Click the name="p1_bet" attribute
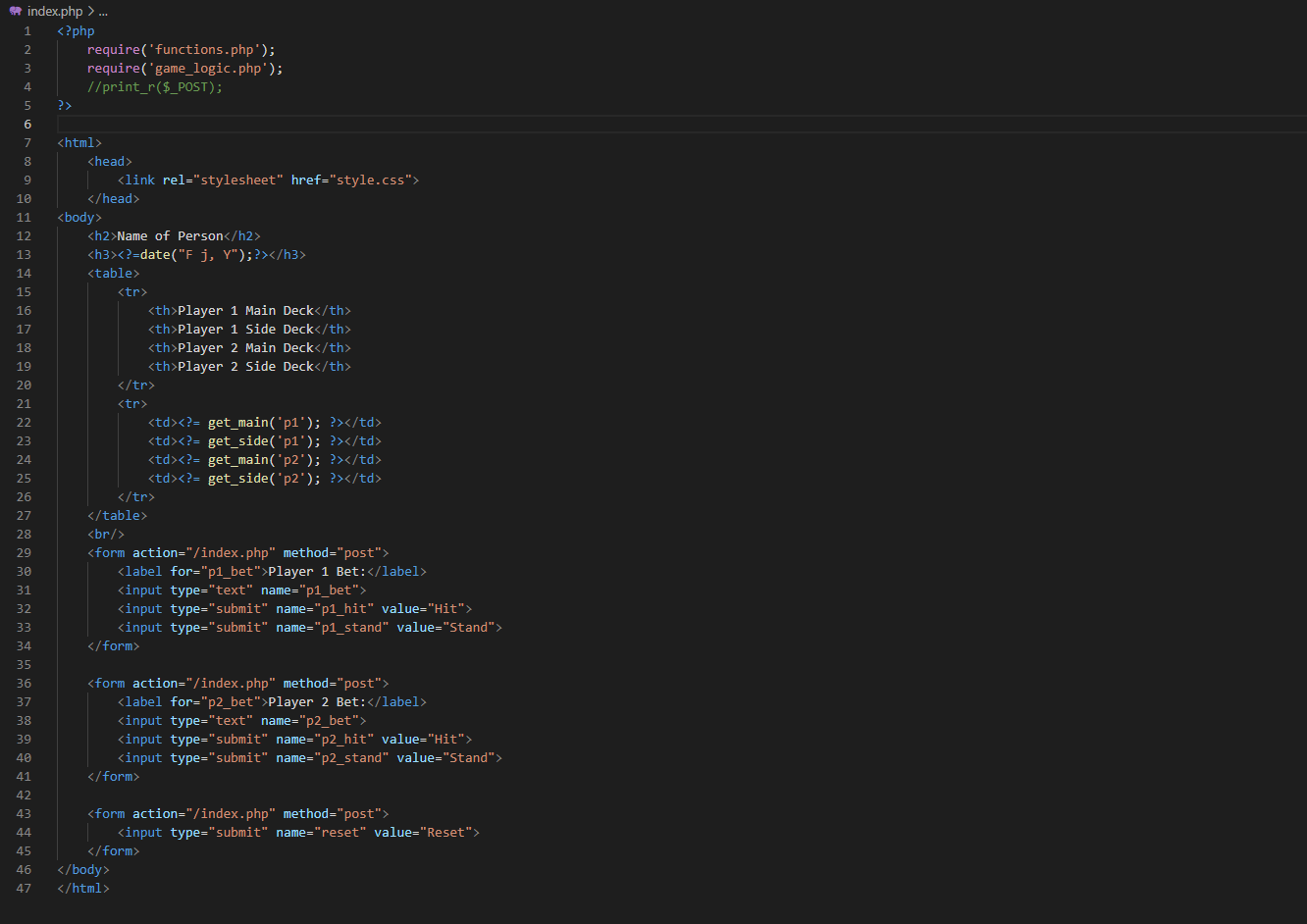The width and height of the screenshot is (1307, 924). click(310, 590)
